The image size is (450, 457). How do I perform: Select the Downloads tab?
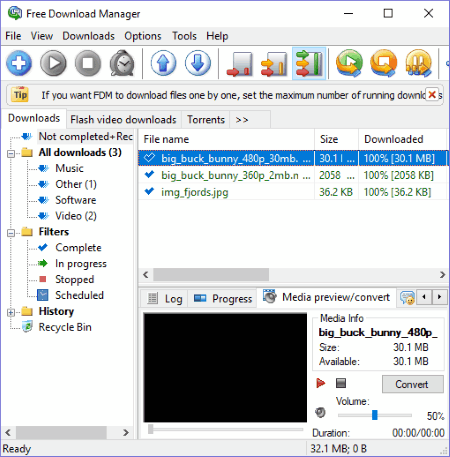tap(34, 118)
